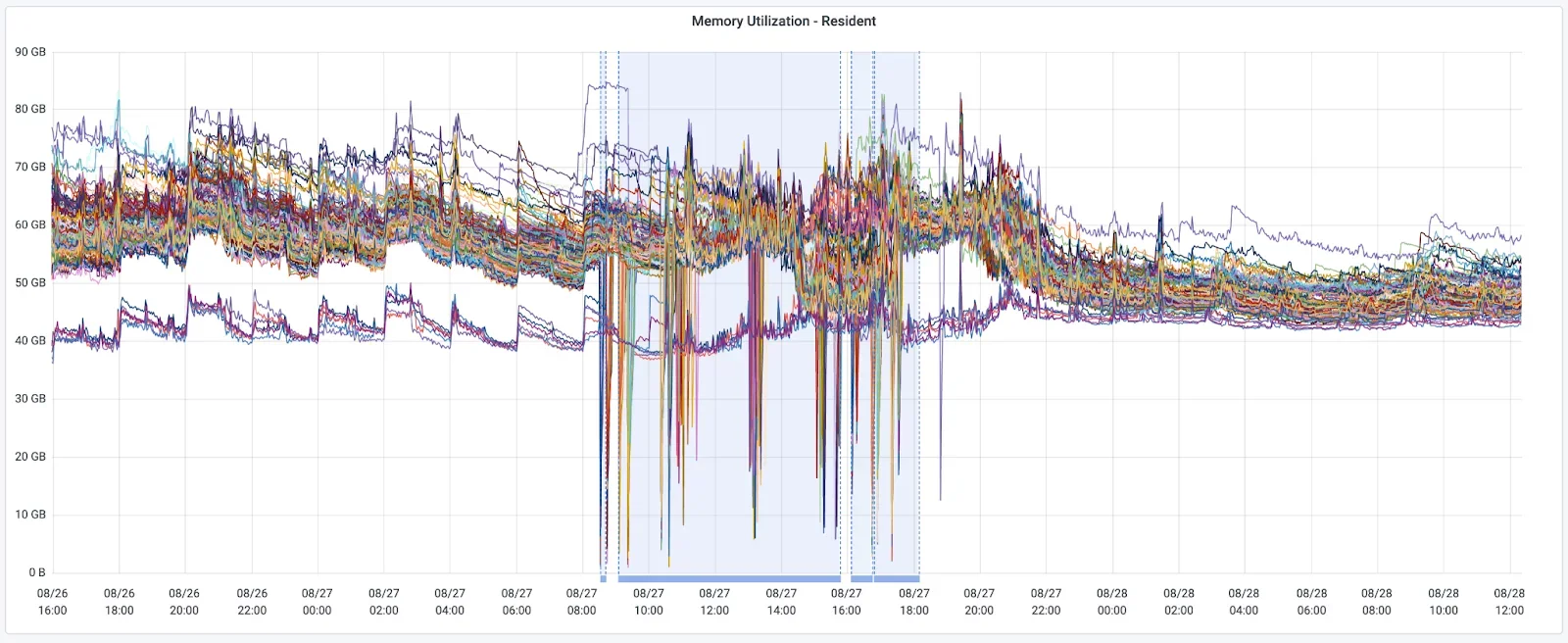Screen dimensions: 1568x643
Task: Click the 08/27 16:00 time axis label
Action: pos(847,602)
